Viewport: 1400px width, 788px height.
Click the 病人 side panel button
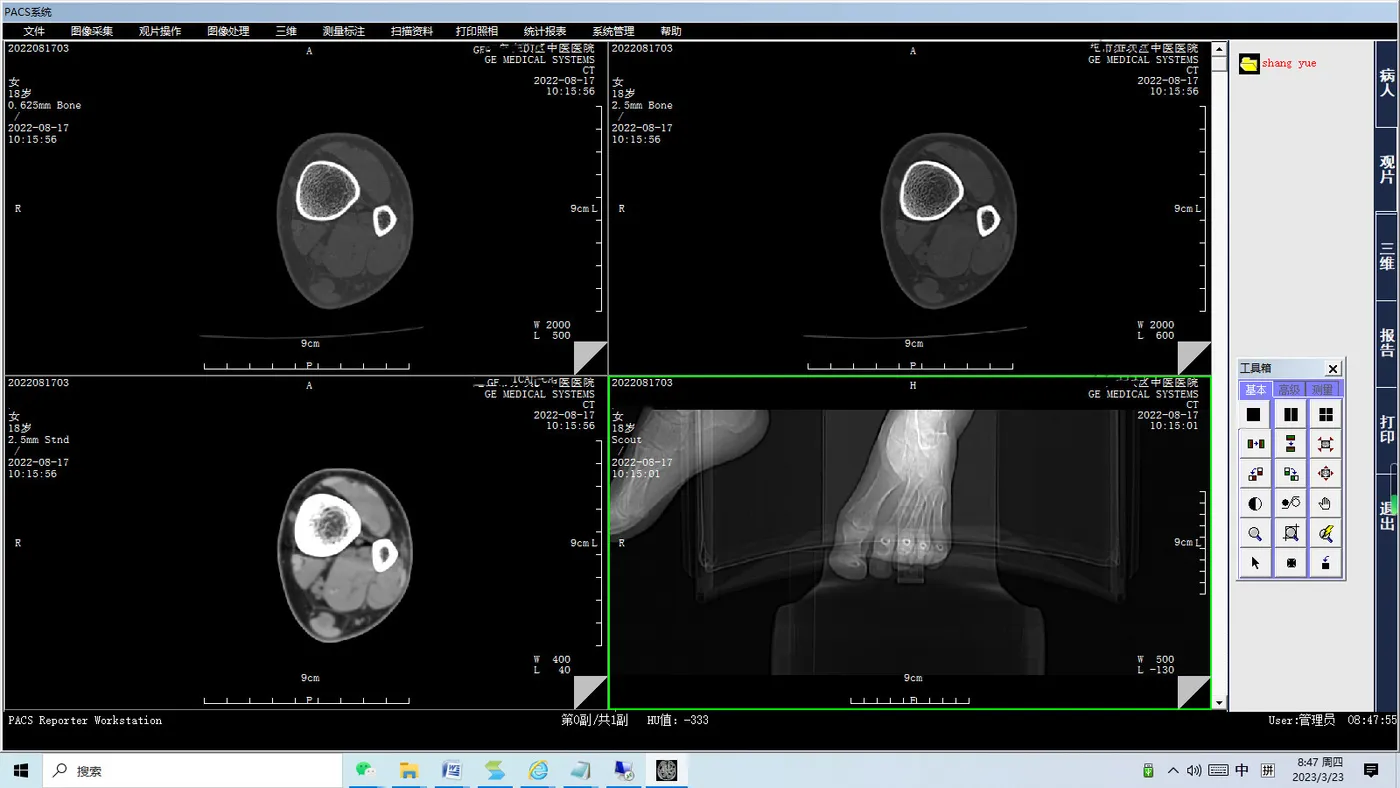[1387, 83]
